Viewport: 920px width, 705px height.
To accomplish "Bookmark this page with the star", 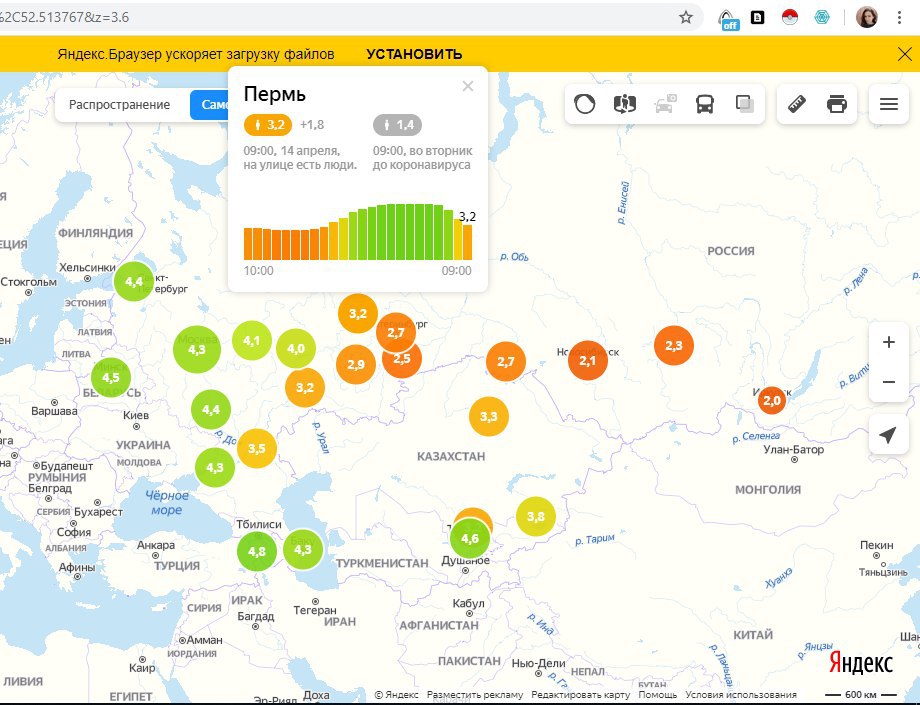I will pyautogui.click(x=686, y=17).
